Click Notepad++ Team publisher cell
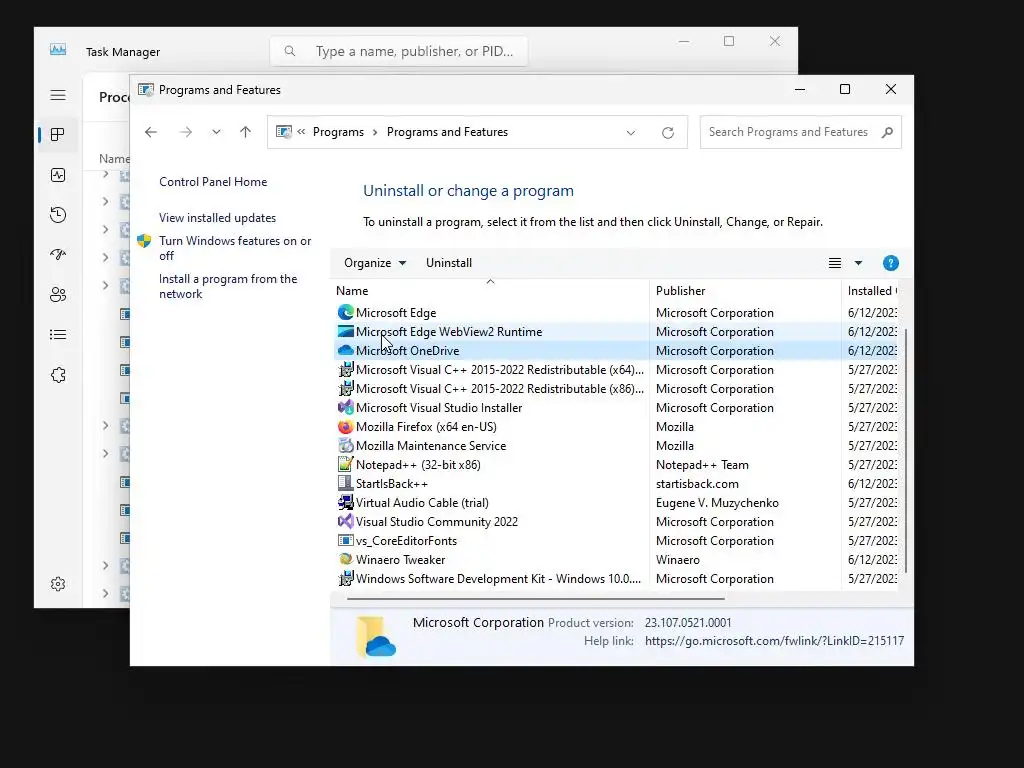The width and height of the screenshot is (1024, 768). 702,465
